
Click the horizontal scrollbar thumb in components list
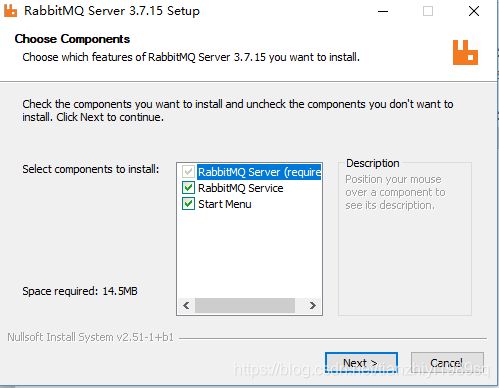click(x=245, y=305)
